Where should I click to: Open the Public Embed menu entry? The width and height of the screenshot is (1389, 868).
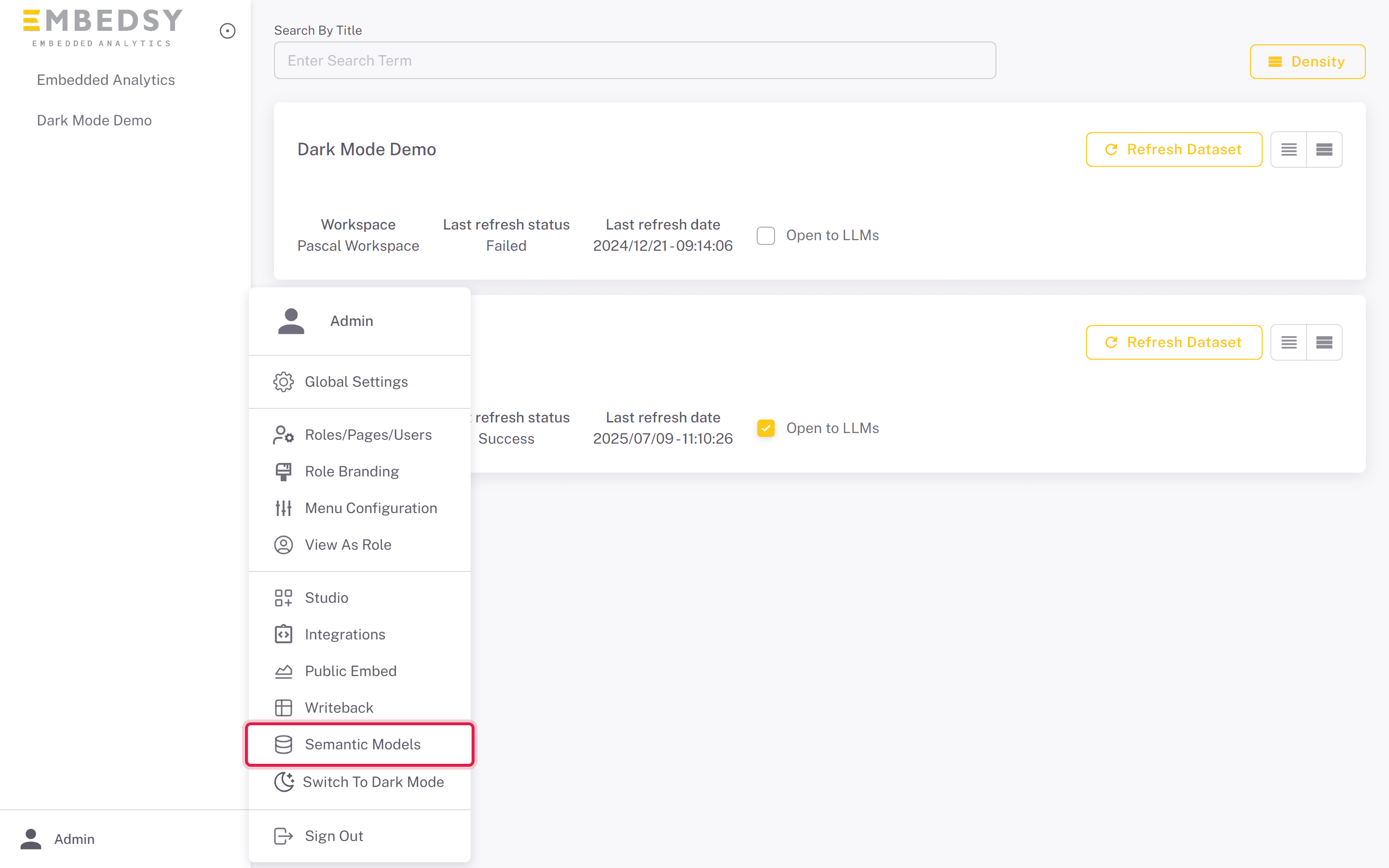tap(360, 671)
